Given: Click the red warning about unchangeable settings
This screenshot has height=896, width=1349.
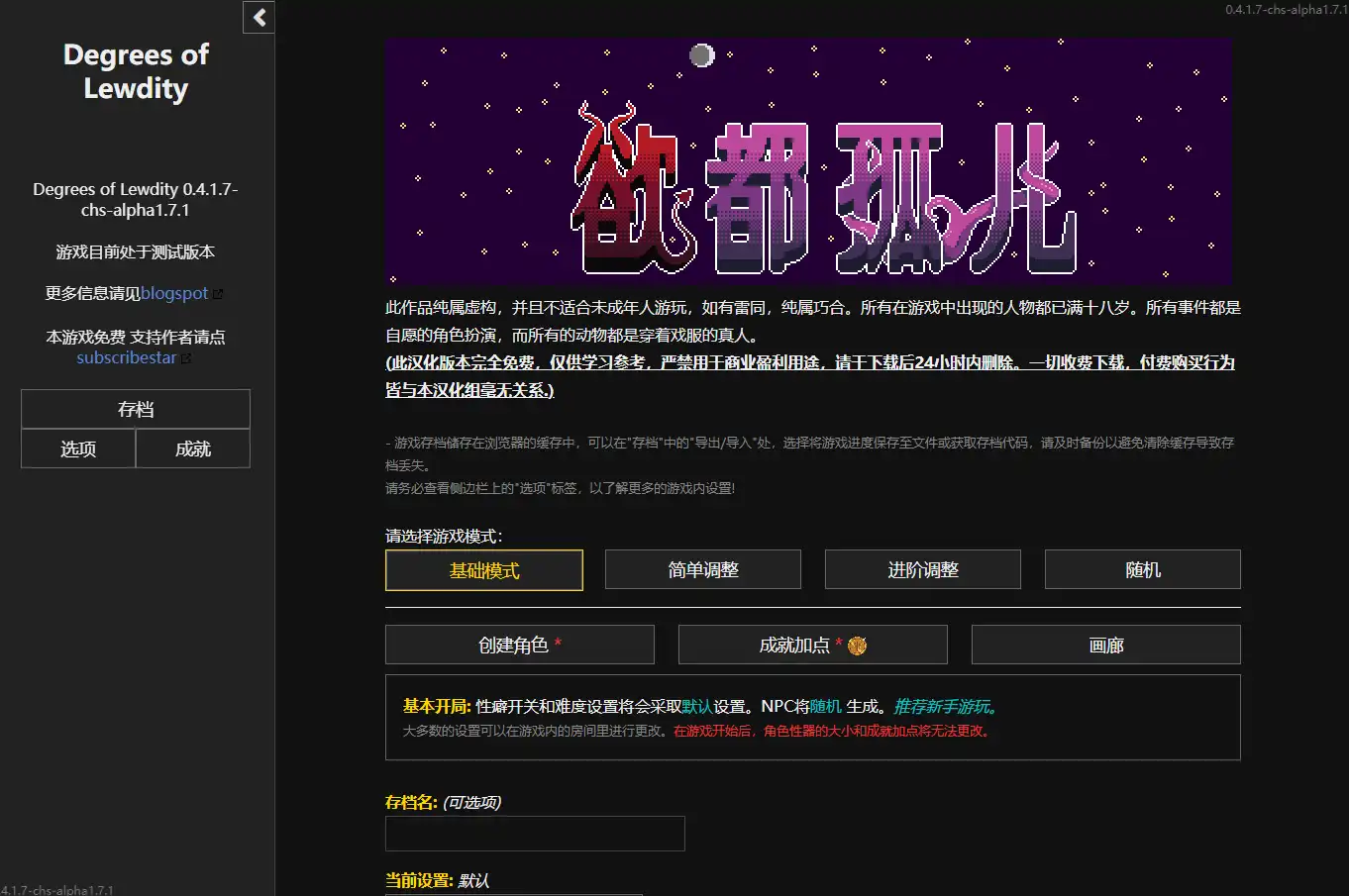Looking at the screenshot, I should coord(834,731).
